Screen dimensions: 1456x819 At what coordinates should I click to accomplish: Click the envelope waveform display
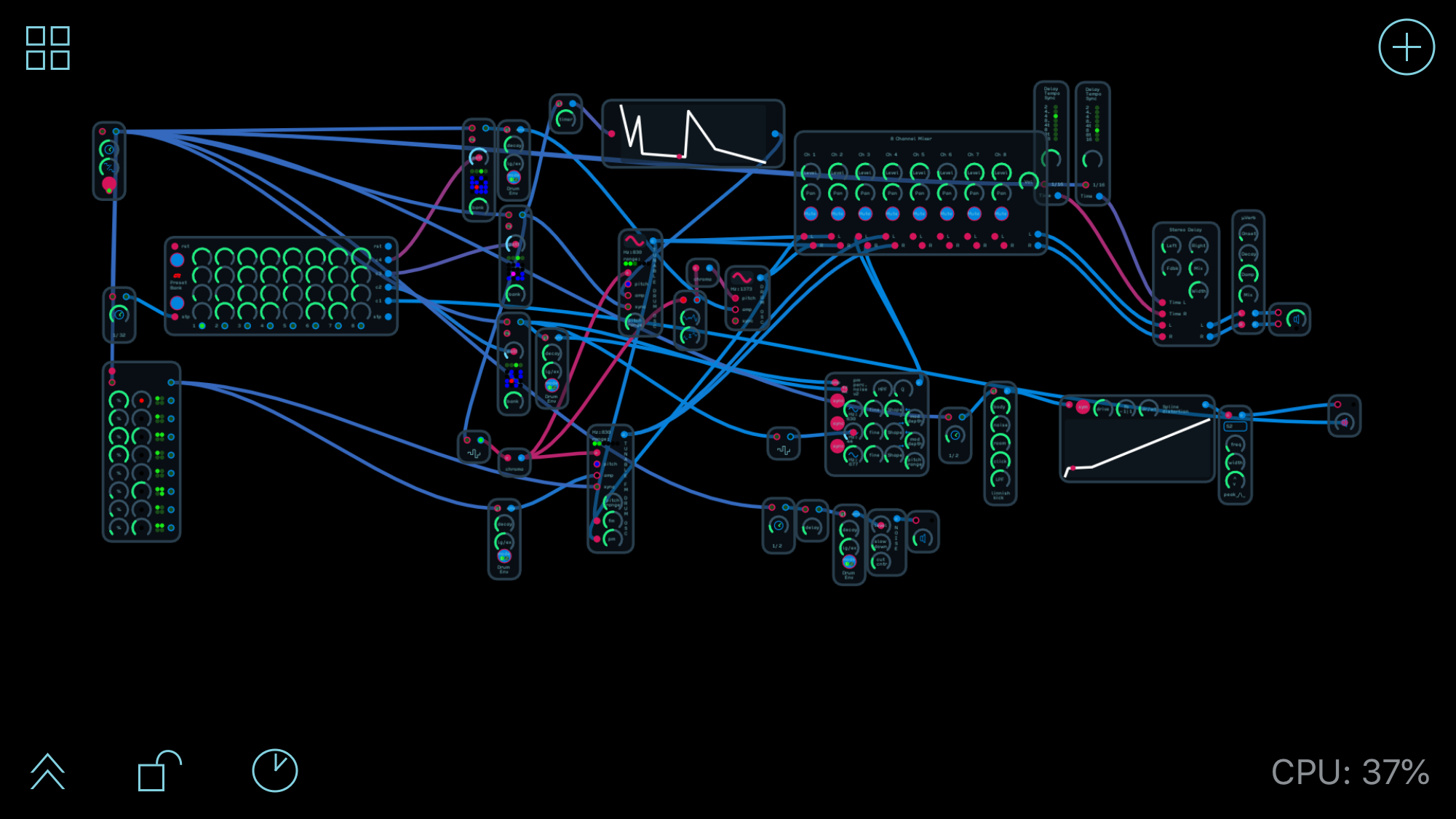(x=693, y=132)
